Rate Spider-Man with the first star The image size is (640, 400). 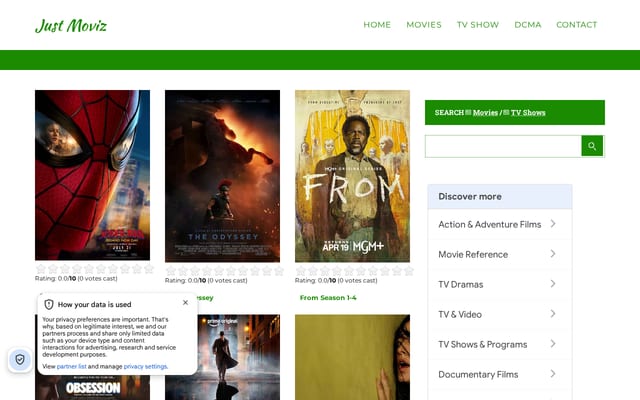point(41,269)
